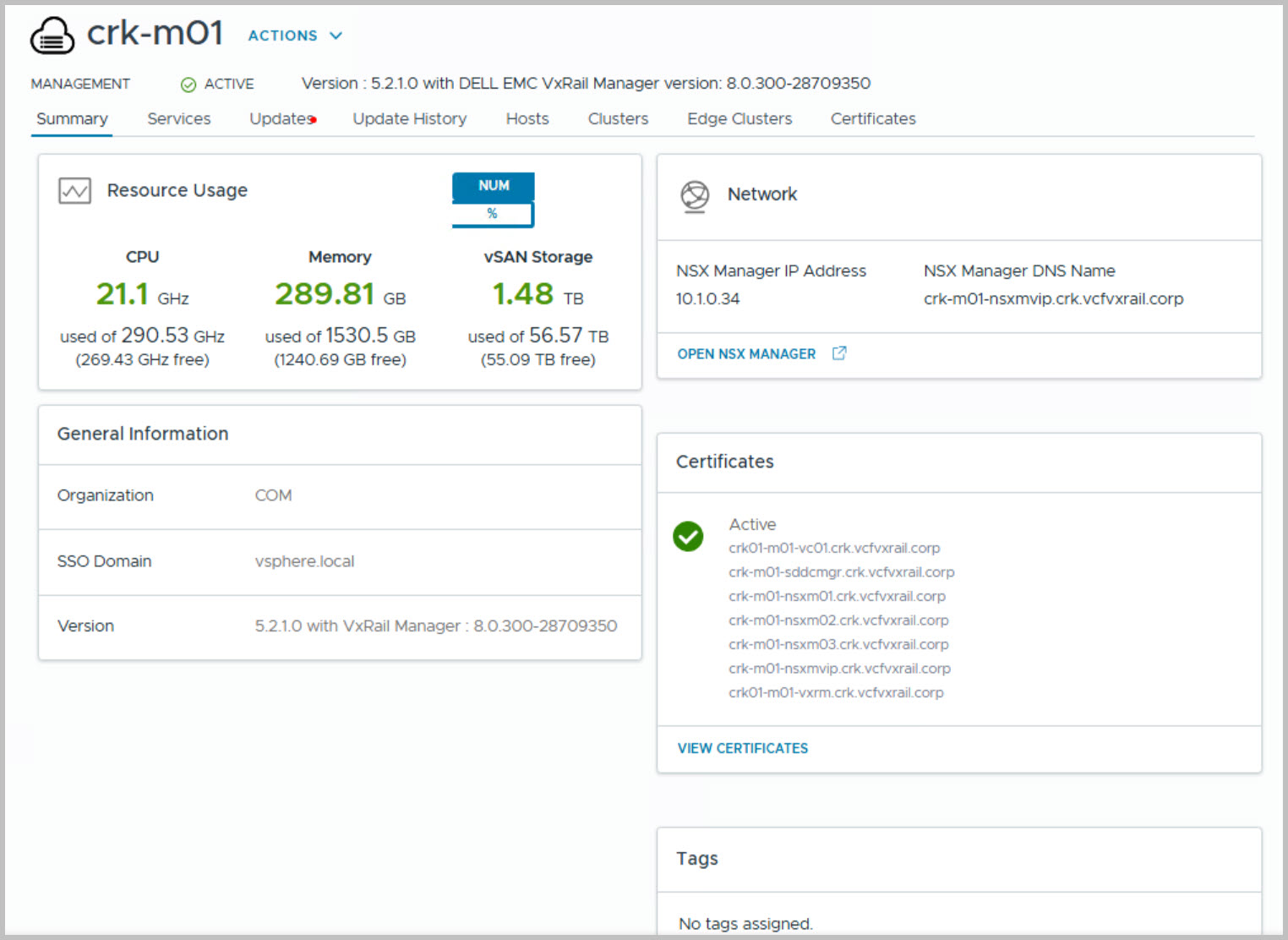Click the cloud domain icon beside crk-m01
The image size is (1288, 940).
[52, 36]
